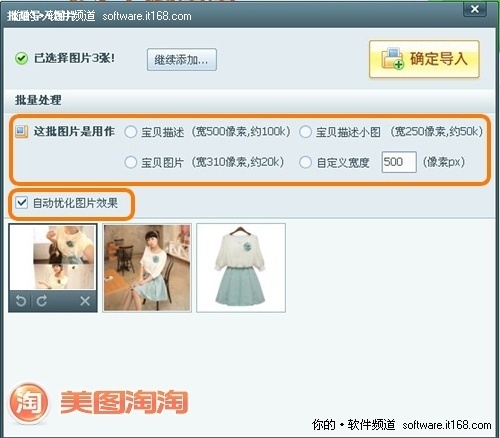Click the picture icon beside 这批图片是用作
500x438 pixels.
coord(22,132)
